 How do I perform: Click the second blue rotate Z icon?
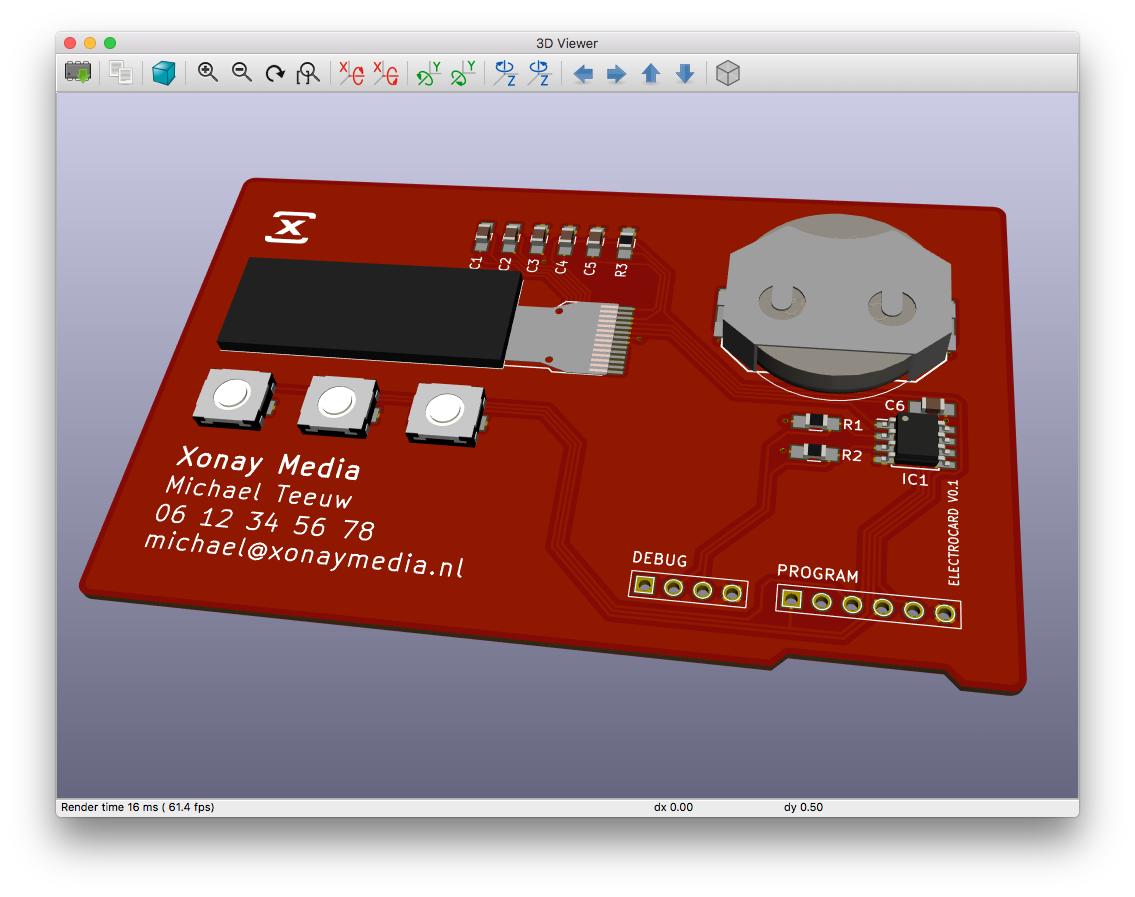click(x=539, y=73)
